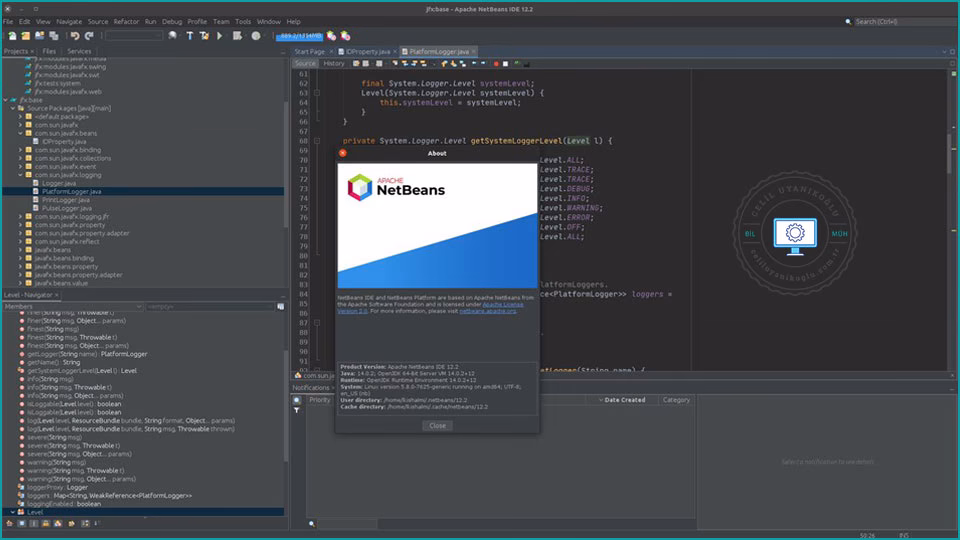Click the New Project toolbar icon
The height and width of the screenshot is (540, 960).
coord(26,36)
